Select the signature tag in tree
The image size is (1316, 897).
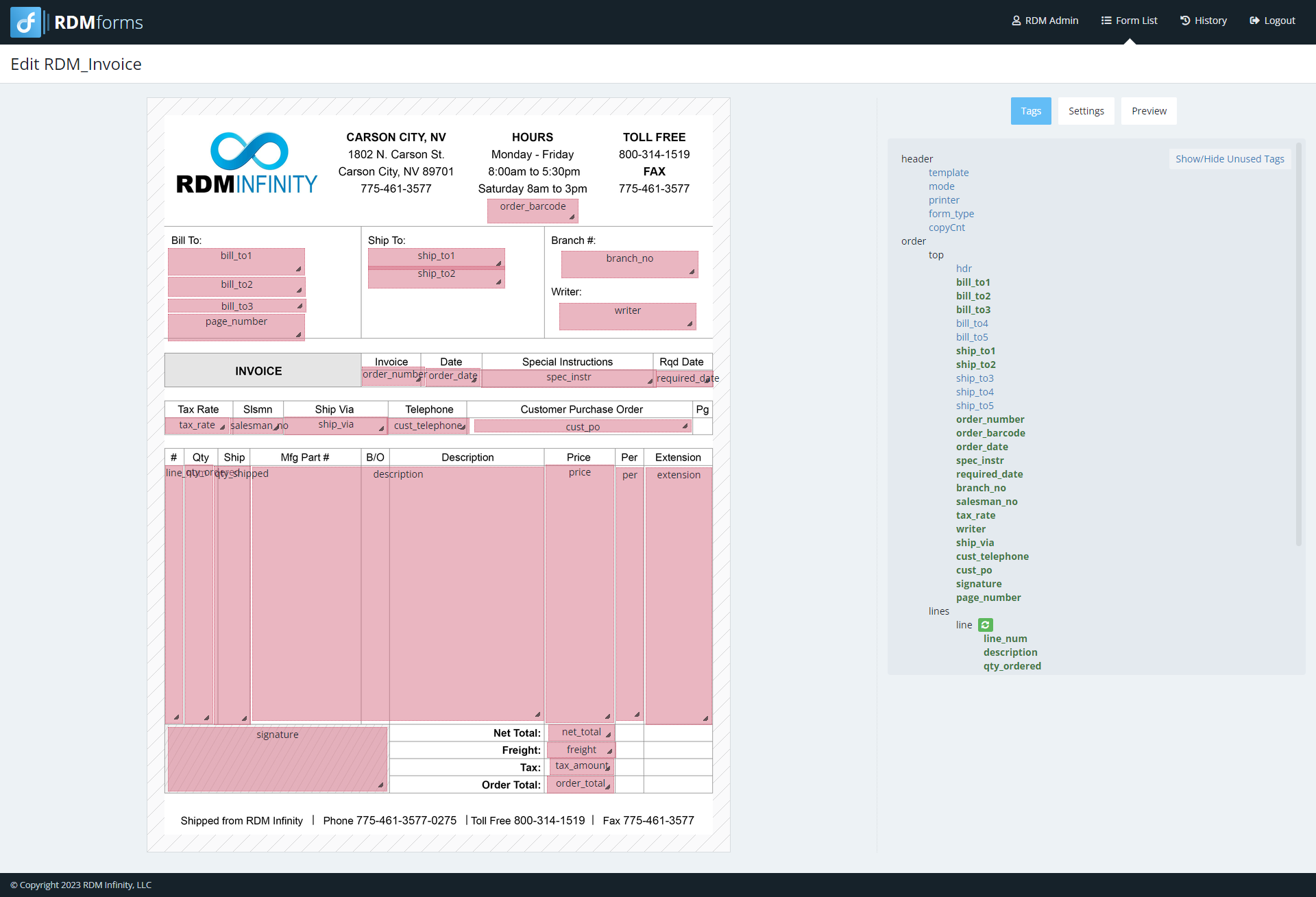tap(979, 584)
